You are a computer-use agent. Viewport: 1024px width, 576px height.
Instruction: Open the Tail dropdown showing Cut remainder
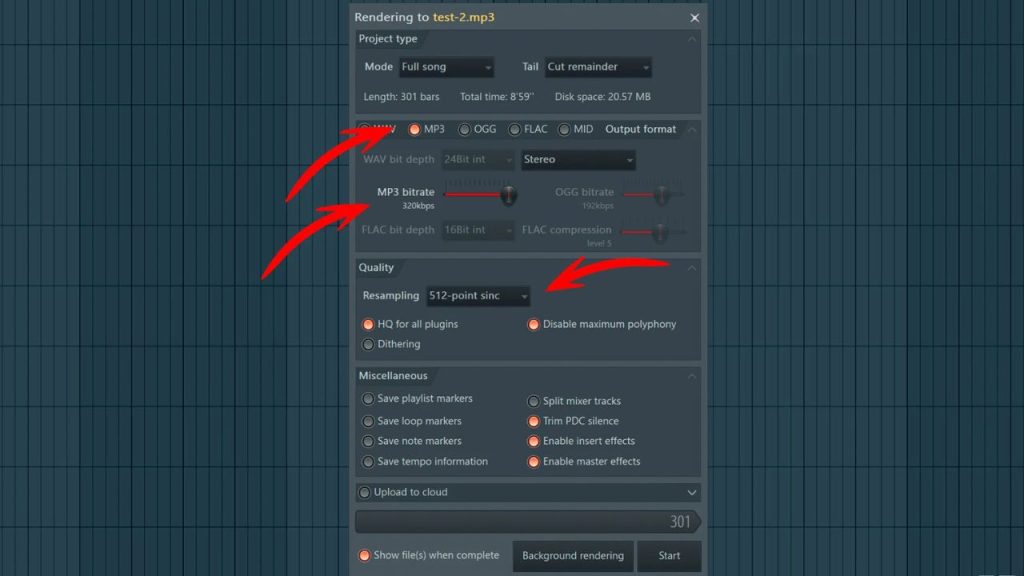click(598, 66)
